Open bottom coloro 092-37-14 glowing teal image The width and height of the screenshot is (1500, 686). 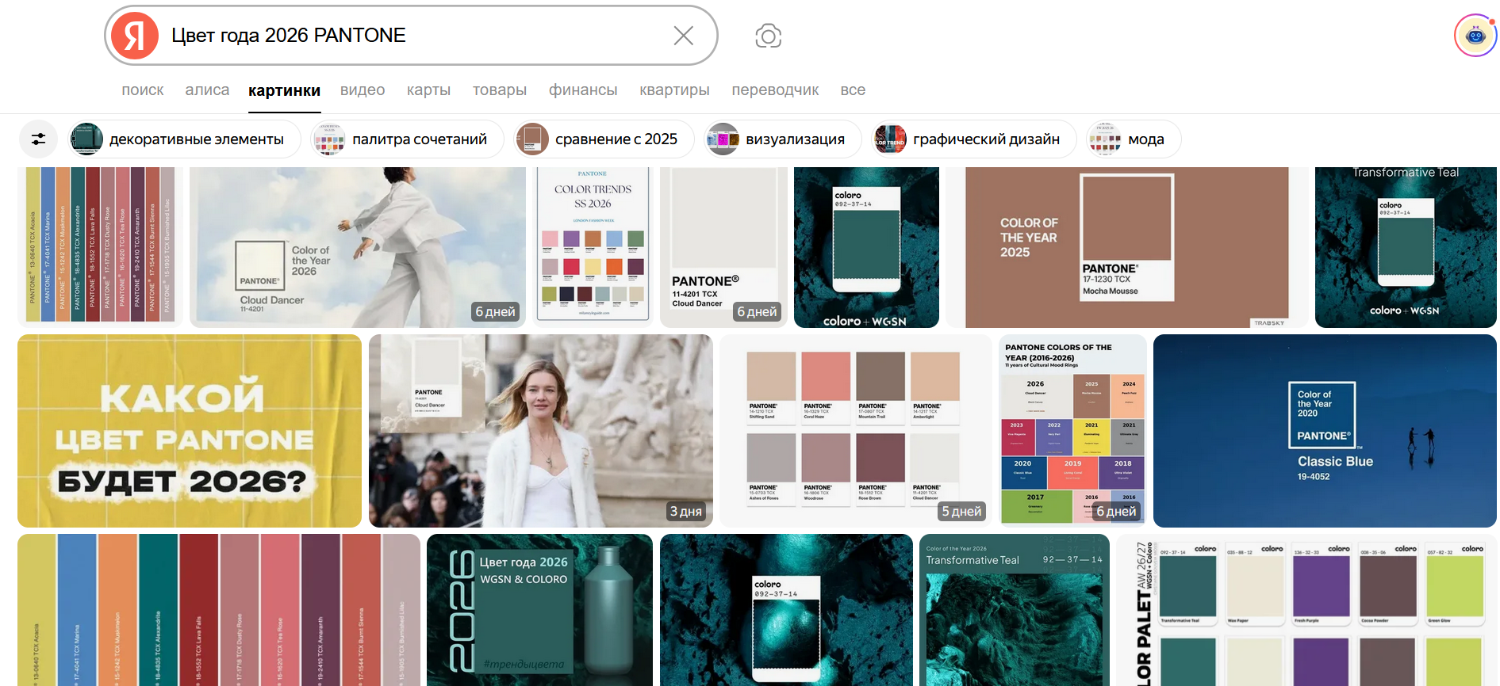[x=786, y=610]
